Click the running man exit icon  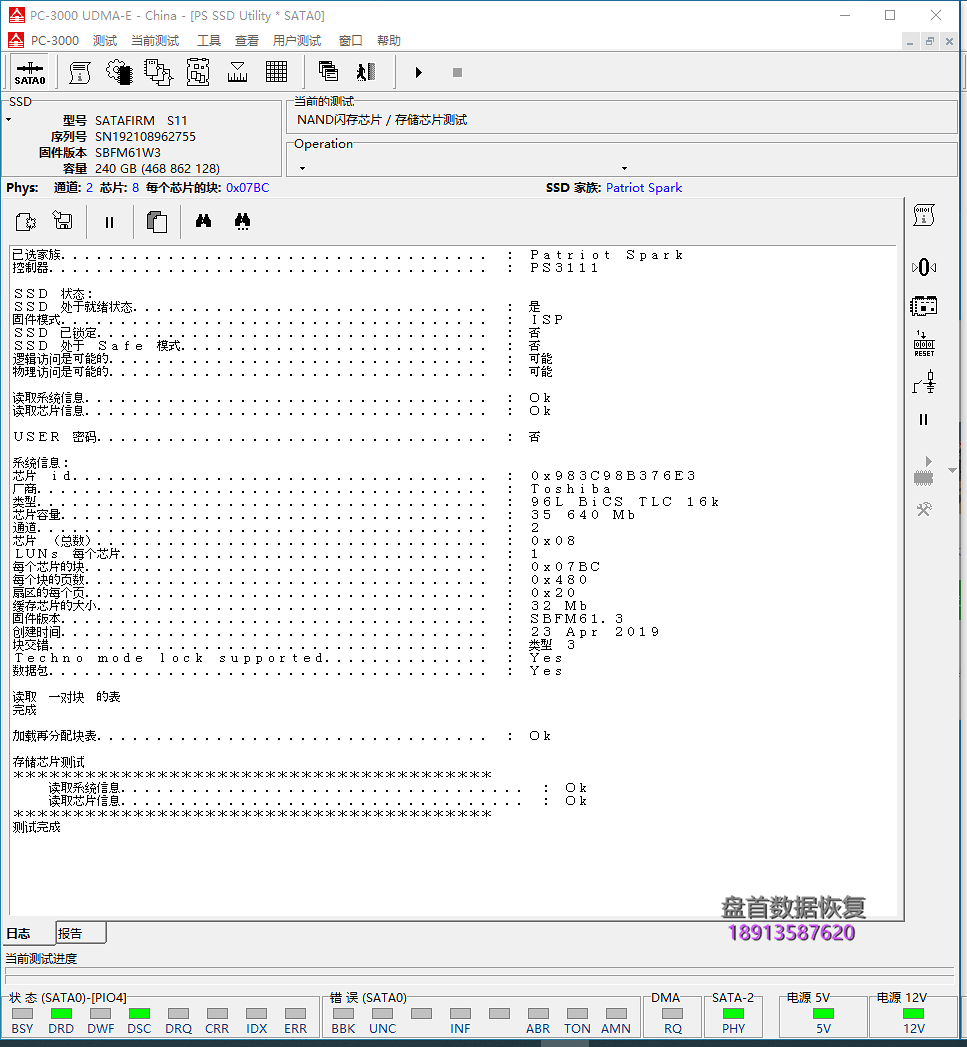tap(366, 71)
